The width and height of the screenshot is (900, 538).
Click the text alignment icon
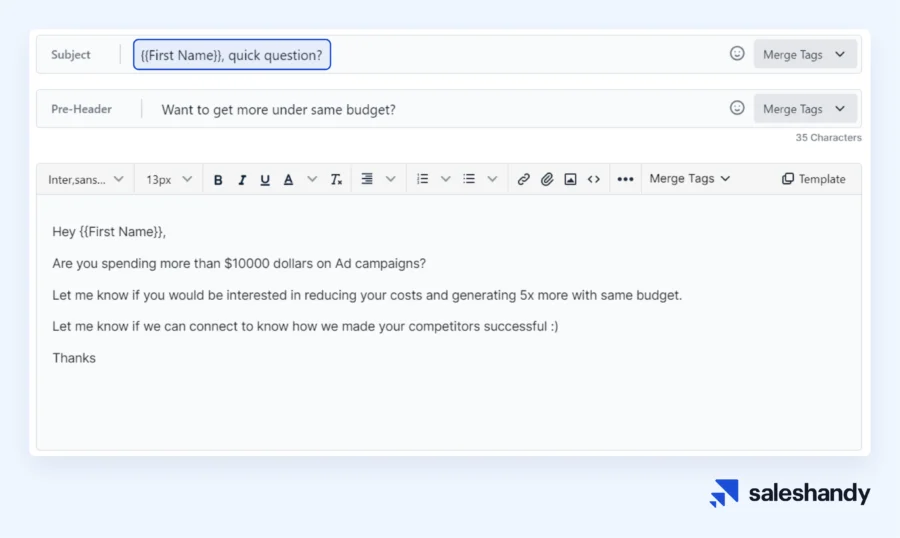pyautogui.click(x=367, y=179)
